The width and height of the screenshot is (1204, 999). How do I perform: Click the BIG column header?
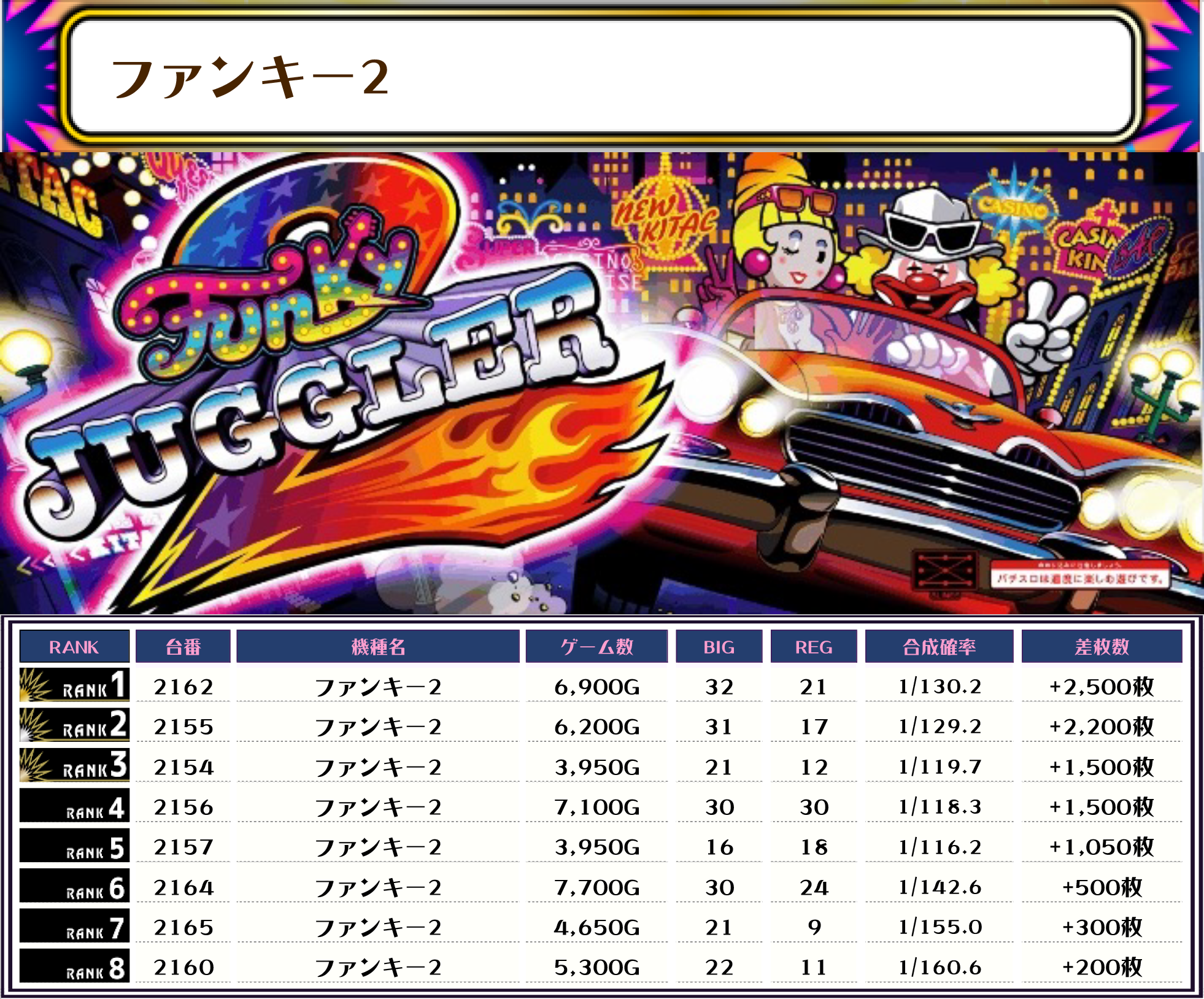719,647
